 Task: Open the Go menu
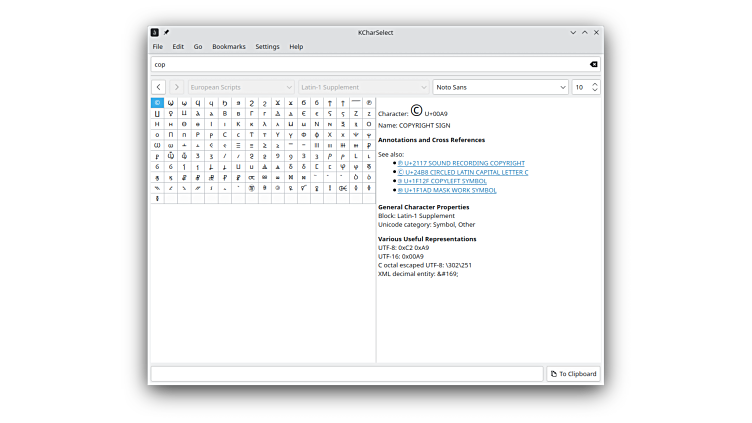click(198, 47)
